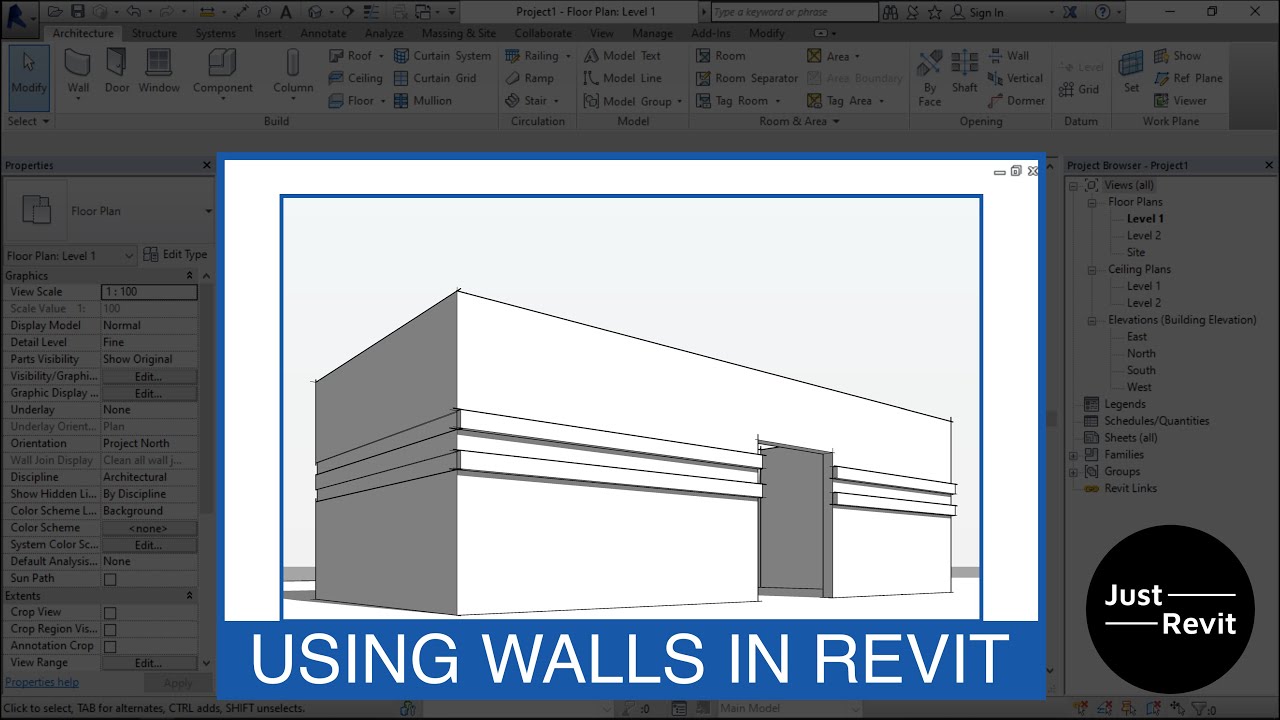Select the Curtain Grid tool
This screenshot has height=720, width=1280.
point(435,78)
